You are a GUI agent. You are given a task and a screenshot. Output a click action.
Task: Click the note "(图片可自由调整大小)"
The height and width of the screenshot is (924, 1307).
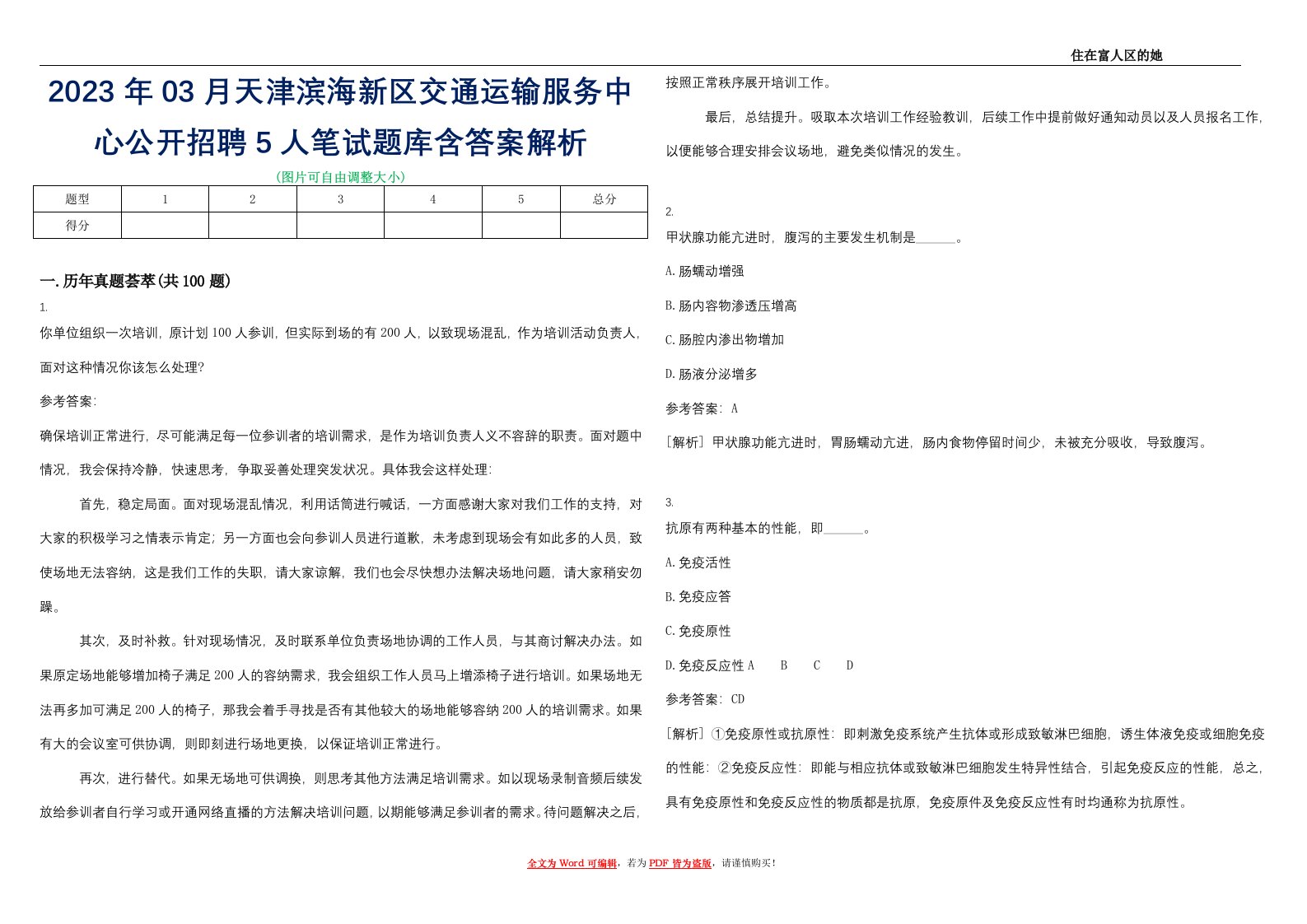[x=340, y=177]
